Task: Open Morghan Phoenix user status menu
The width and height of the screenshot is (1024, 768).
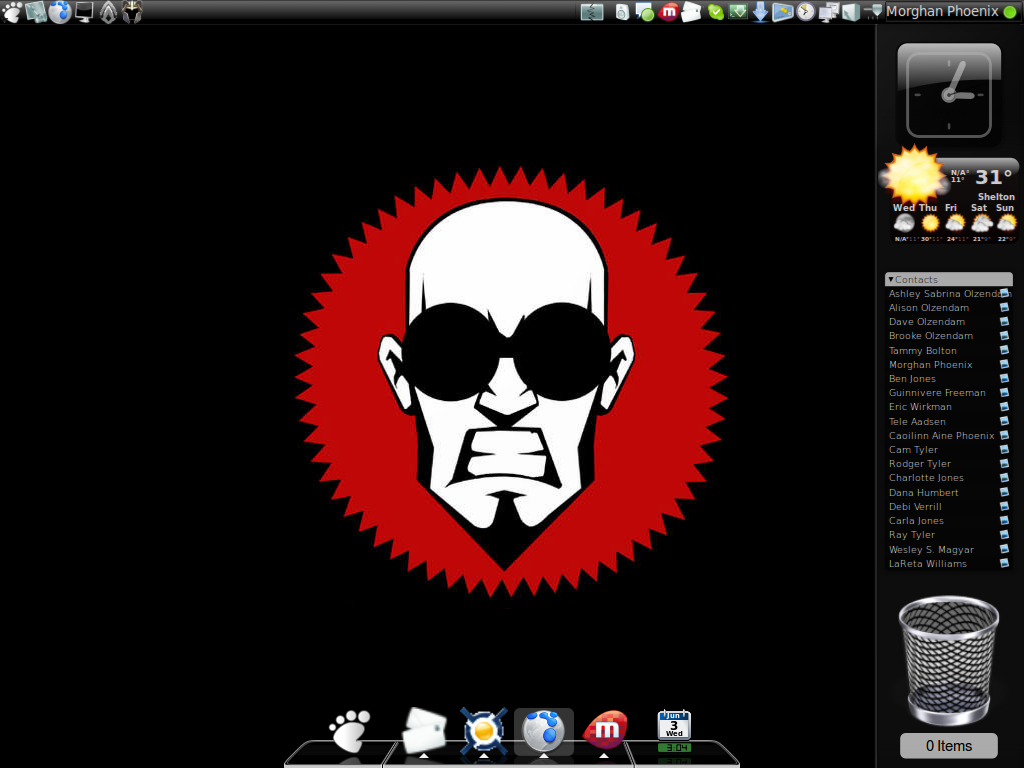Action: click(942, 12)
